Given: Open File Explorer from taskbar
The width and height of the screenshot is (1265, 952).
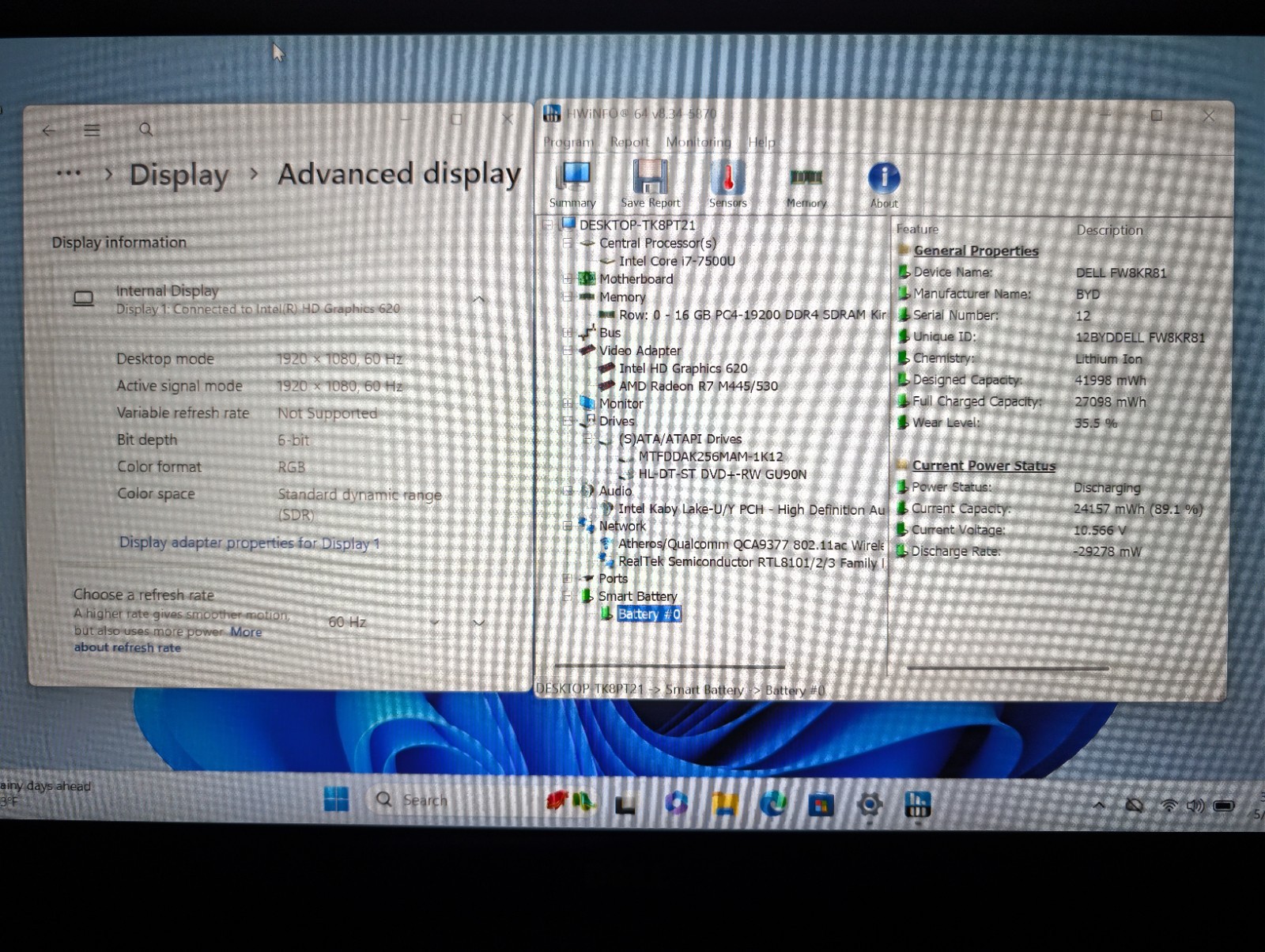Looking at the screenshot, I should pyautogui.click(x=724, y=804).
